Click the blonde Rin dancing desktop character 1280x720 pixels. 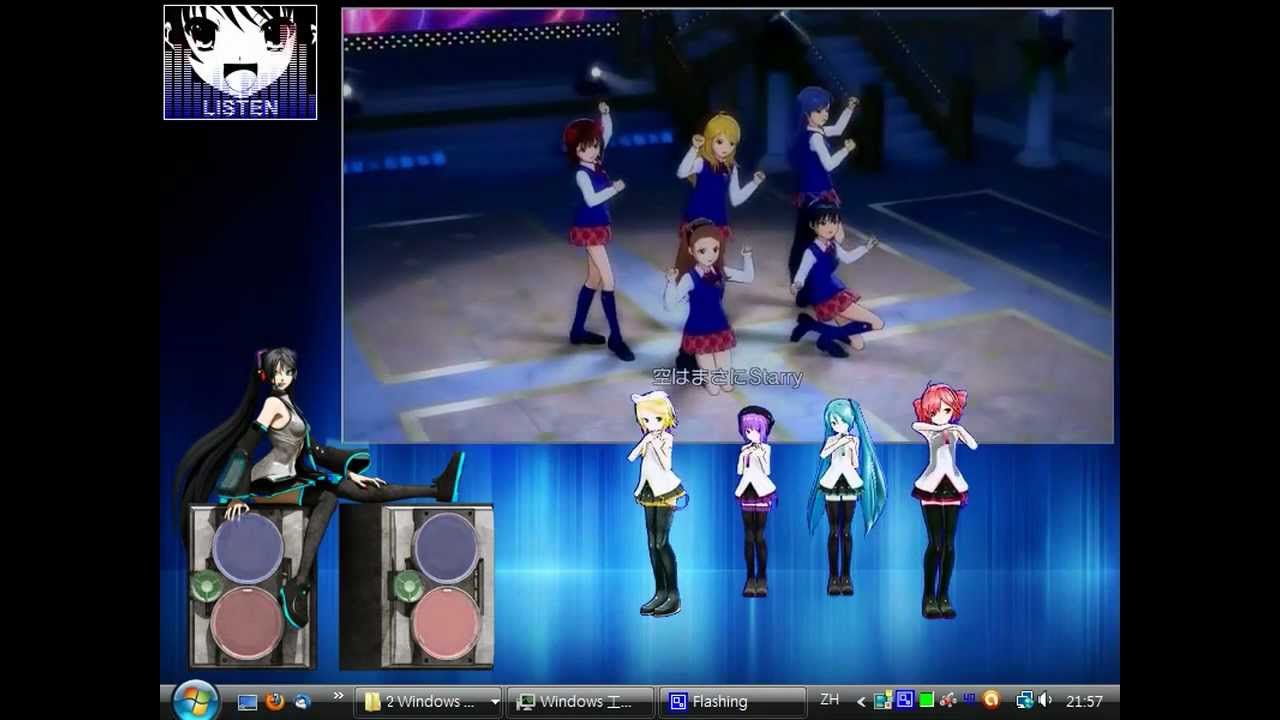point(658,505)
